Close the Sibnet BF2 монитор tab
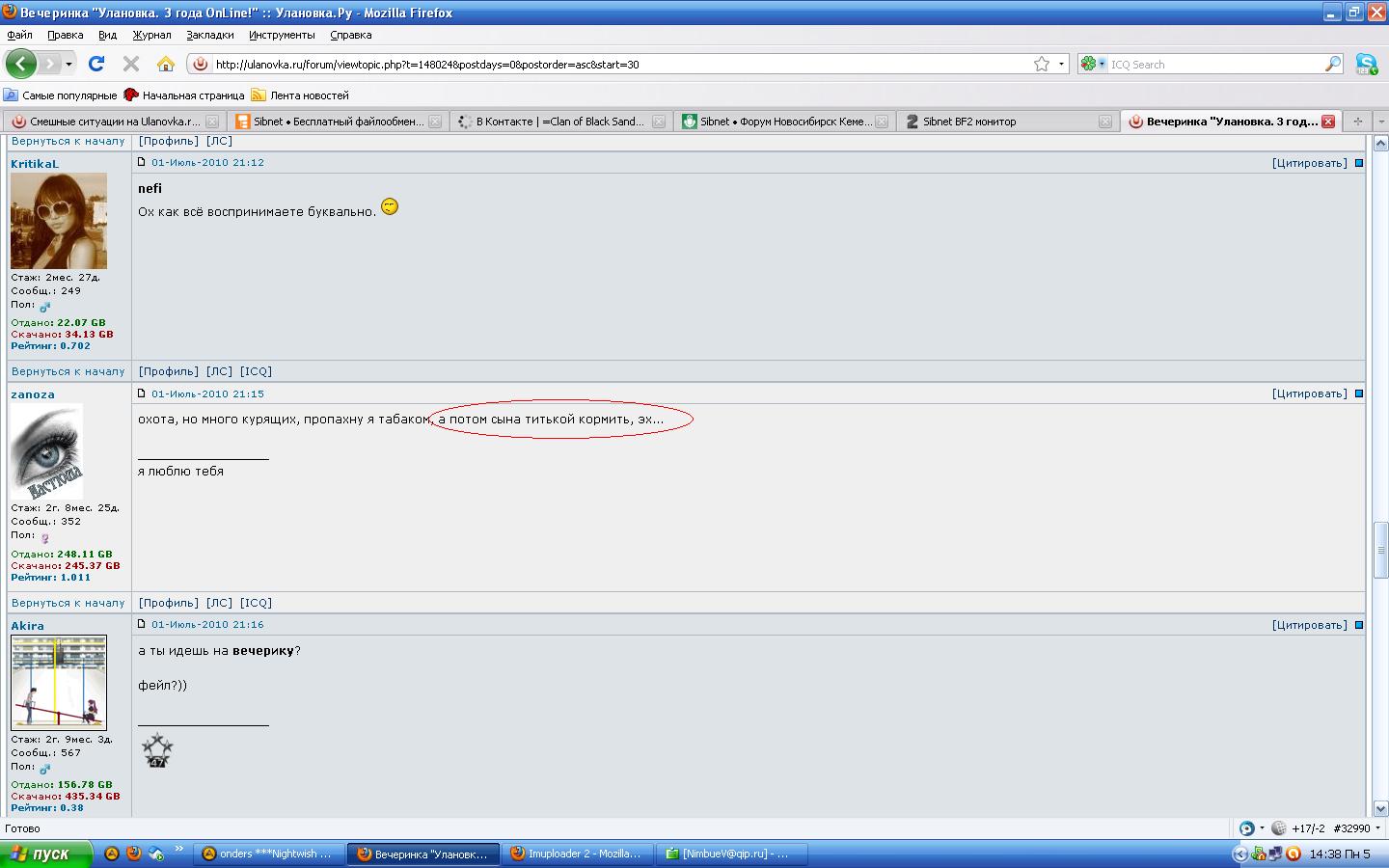Viewport: 1389px width, 868px height. point(1105,122)
